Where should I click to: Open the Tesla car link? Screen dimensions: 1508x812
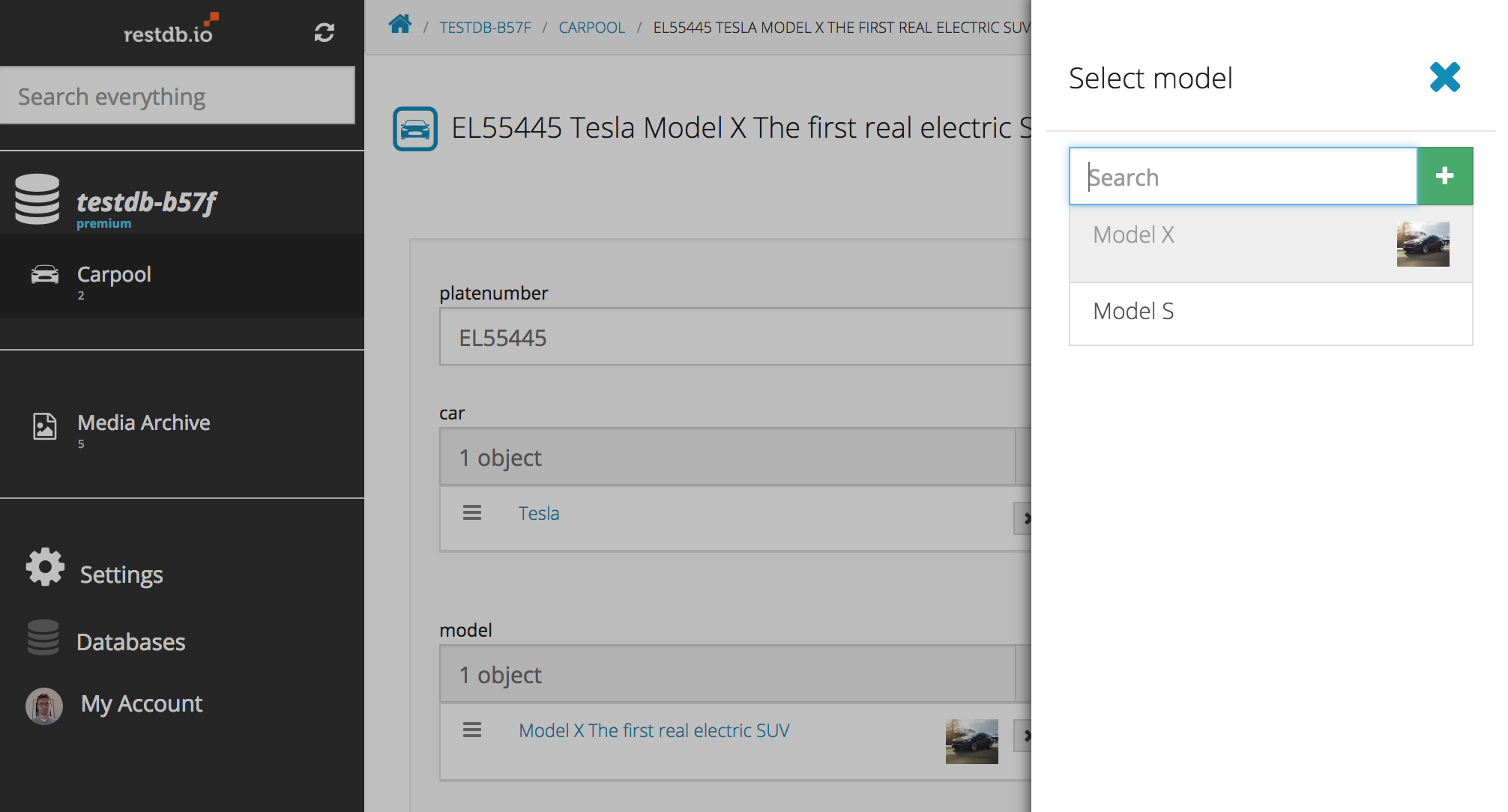(x=539, y=513)
